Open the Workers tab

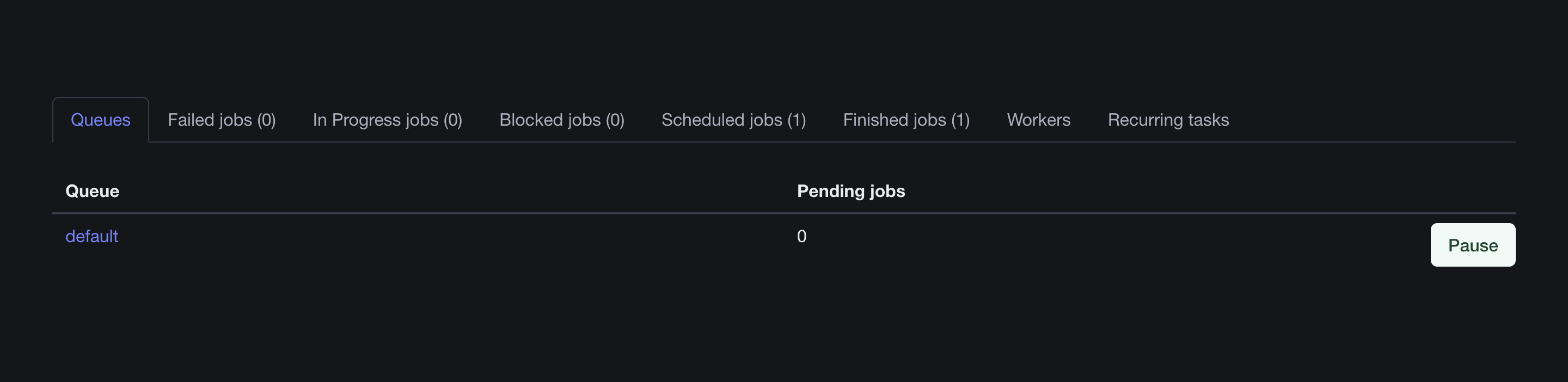1038,120
